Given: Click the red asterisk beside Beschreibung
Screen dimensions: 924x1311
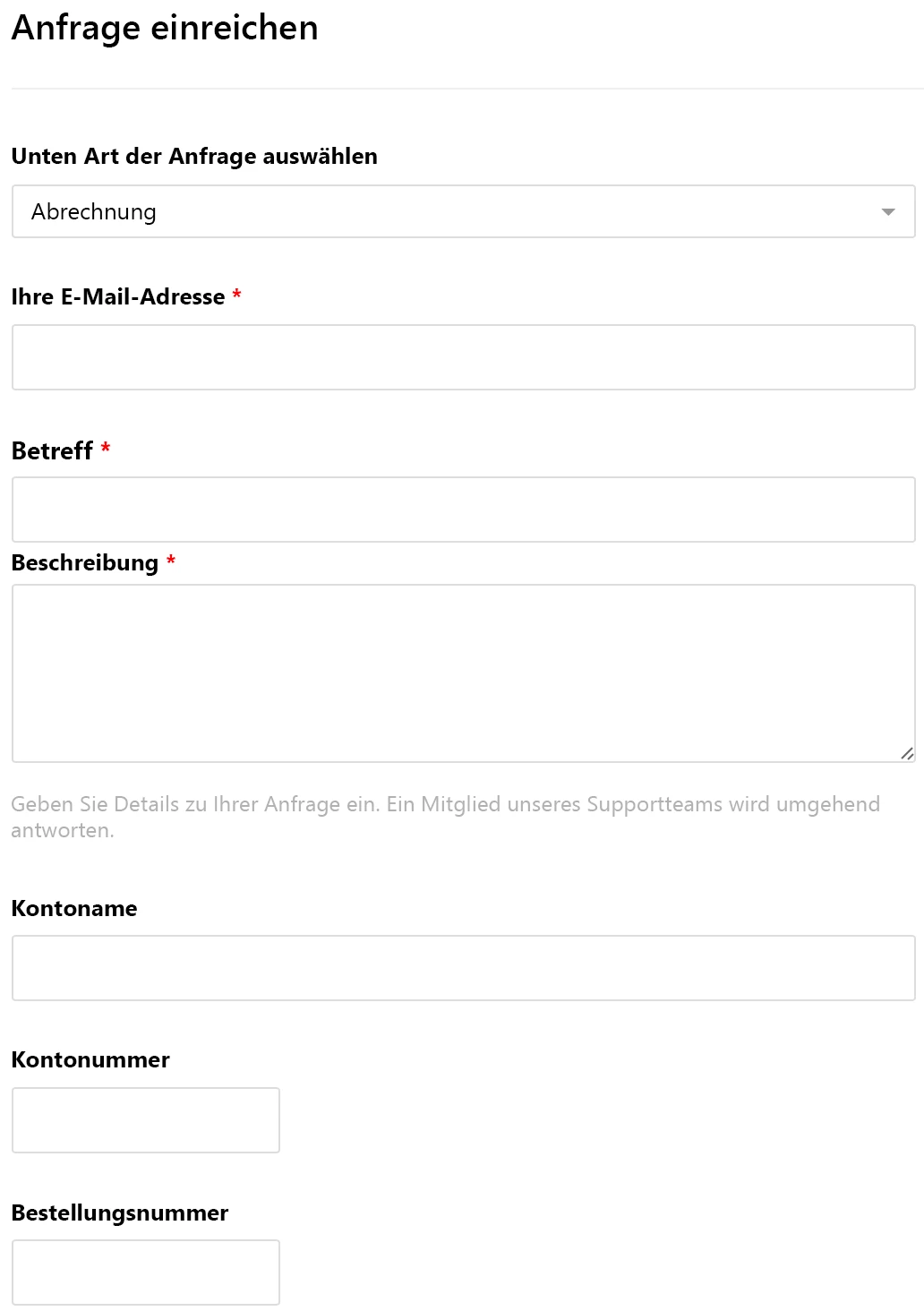Looking at the screenshot, I should [x=171, y=560].
